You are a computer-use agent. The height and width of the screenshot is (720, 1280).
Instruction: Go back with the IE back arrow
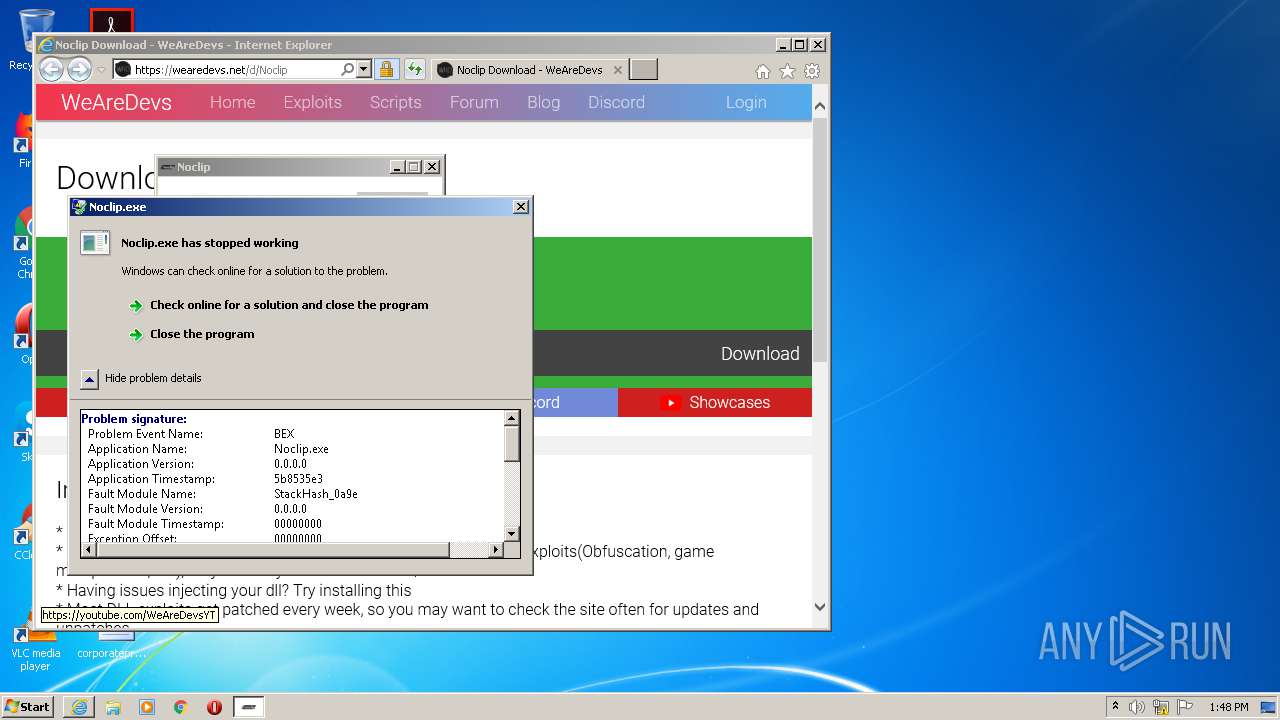pyautogui.click(x=51, y=69)
